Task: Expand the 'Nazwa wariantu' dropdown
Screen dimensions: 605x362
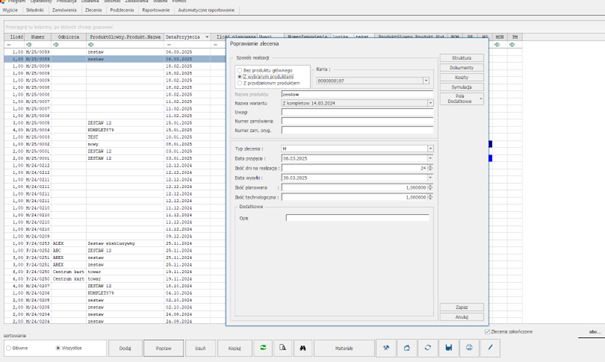Action: pyautogui.click(x=430, y=103)
